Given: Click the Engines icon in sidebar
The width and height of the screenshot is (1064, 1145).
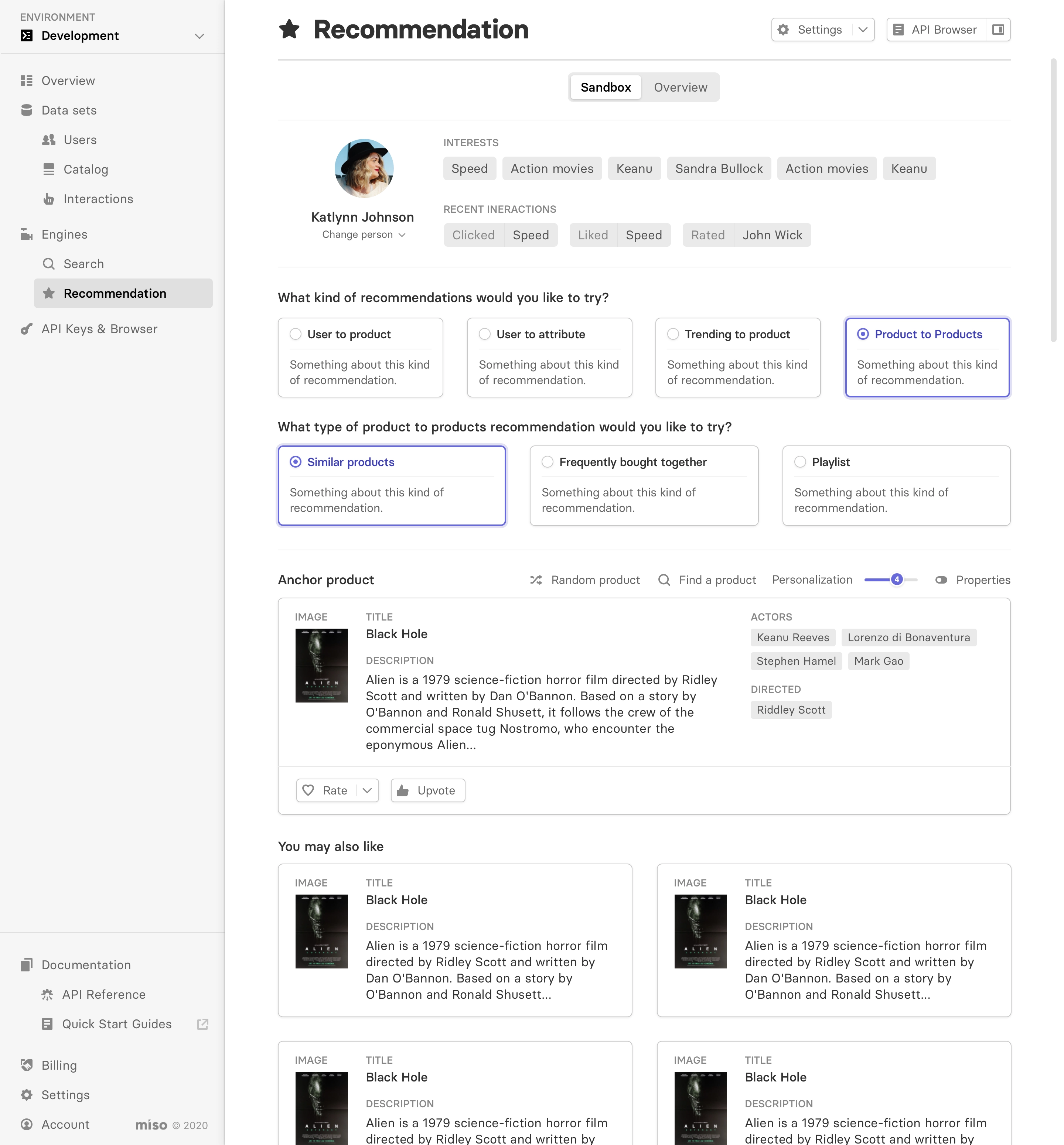Looking at the screenshot, I should 27,234.
